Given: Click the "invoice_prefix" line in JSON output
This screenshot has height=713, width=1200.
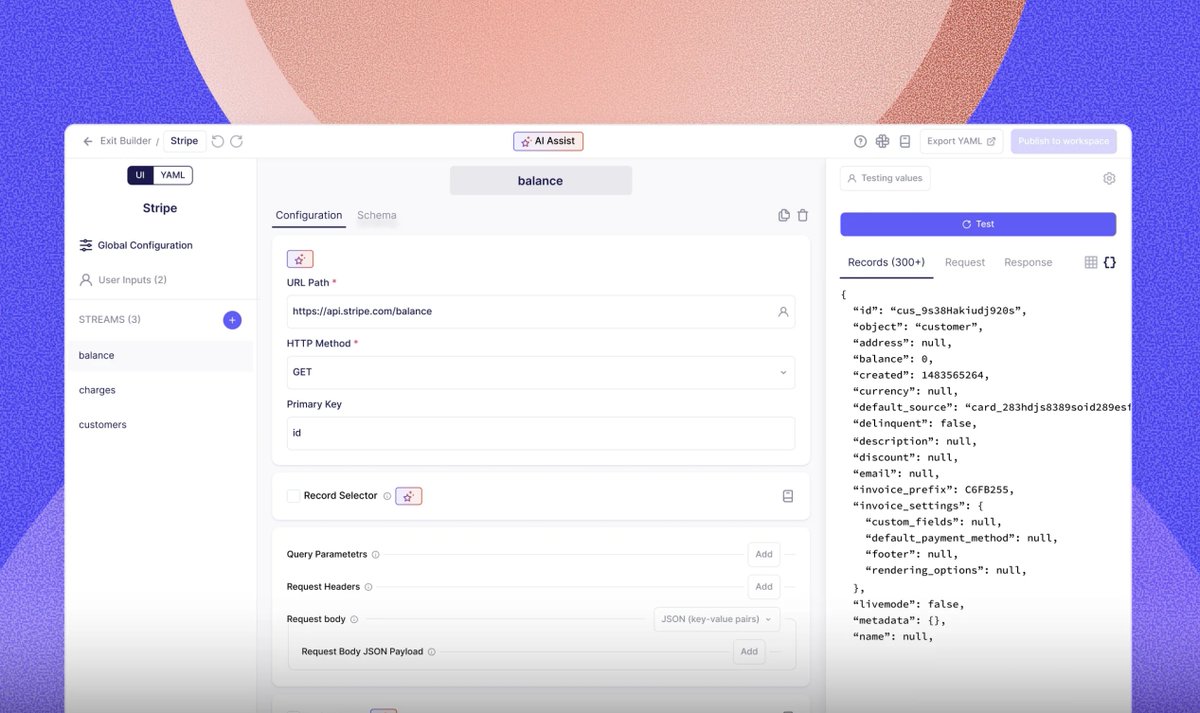Looking at the screenshot, I should (933, 490).
